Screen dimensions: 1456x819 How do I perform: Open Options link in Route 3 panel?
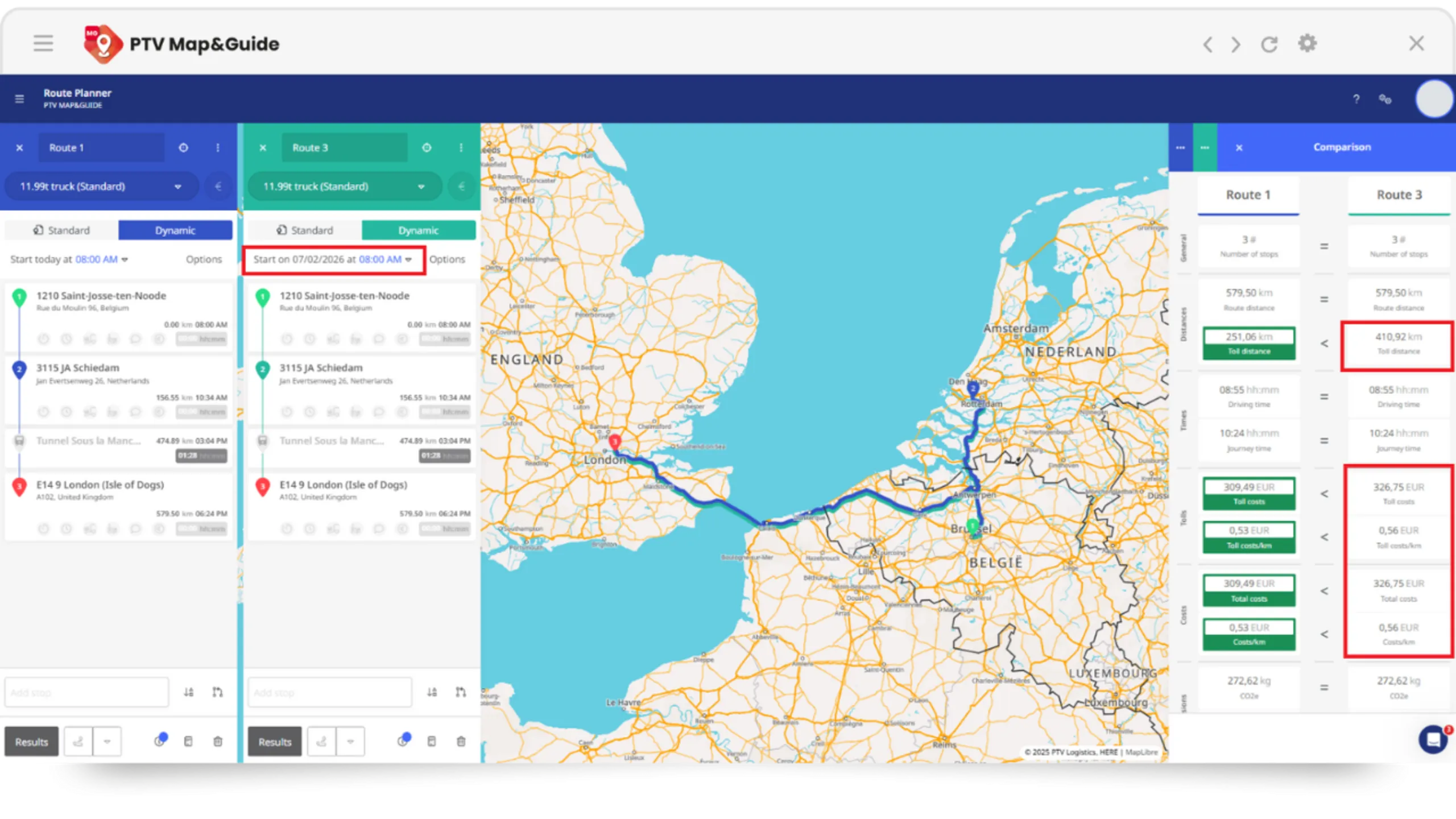tap(447, 259)
